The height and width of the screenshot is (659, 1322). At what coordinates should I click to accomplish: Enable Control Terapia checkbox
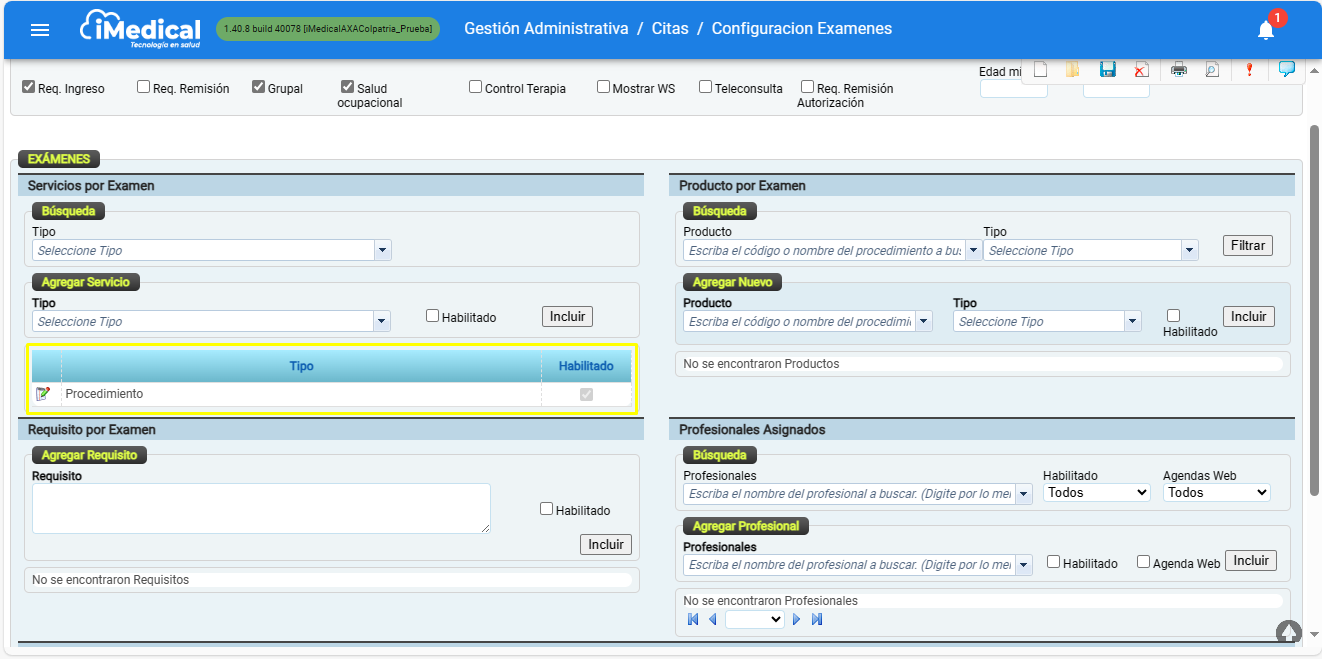point(476,87)
